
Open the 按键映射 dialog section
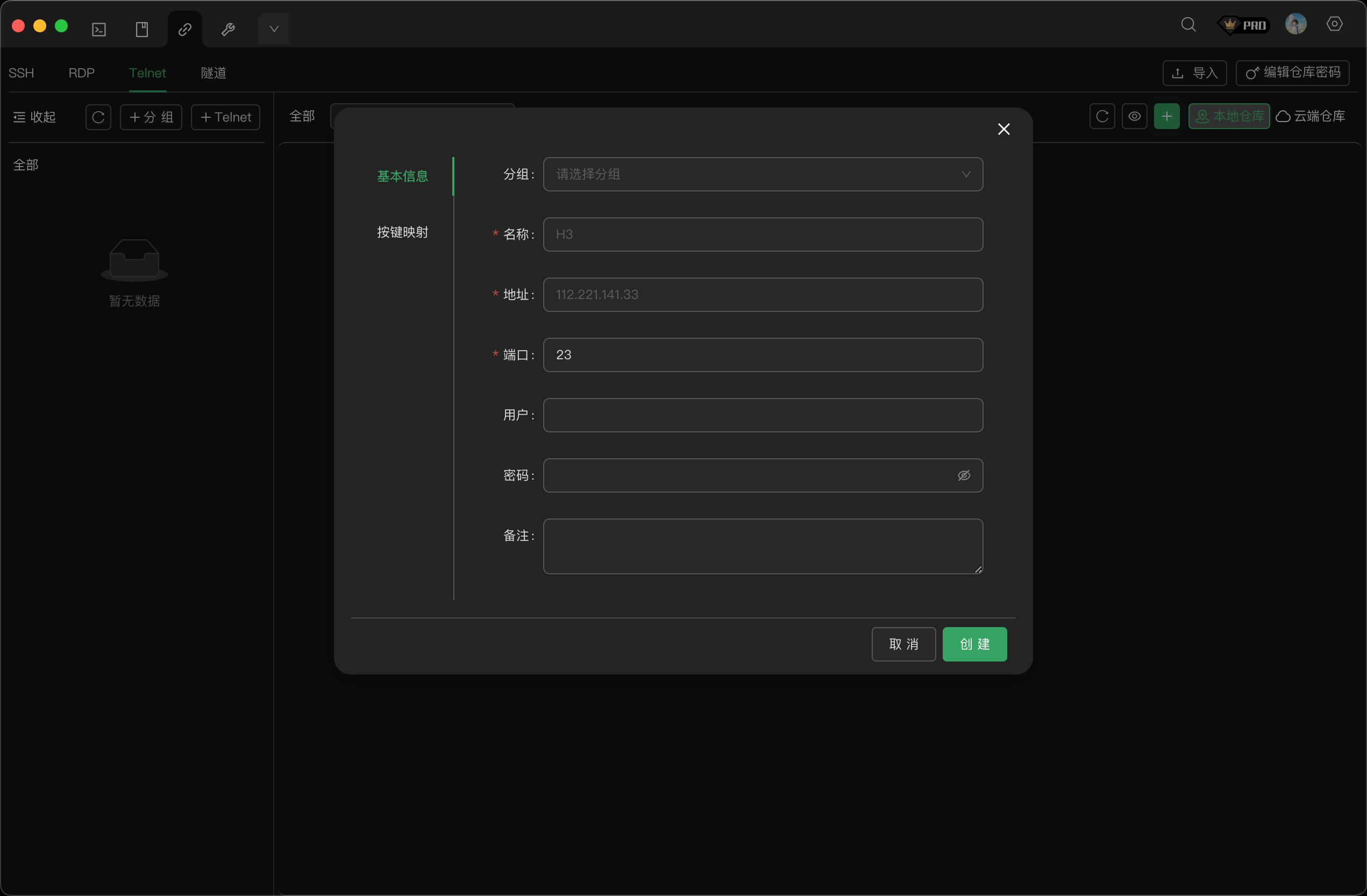tap(403, 231)
